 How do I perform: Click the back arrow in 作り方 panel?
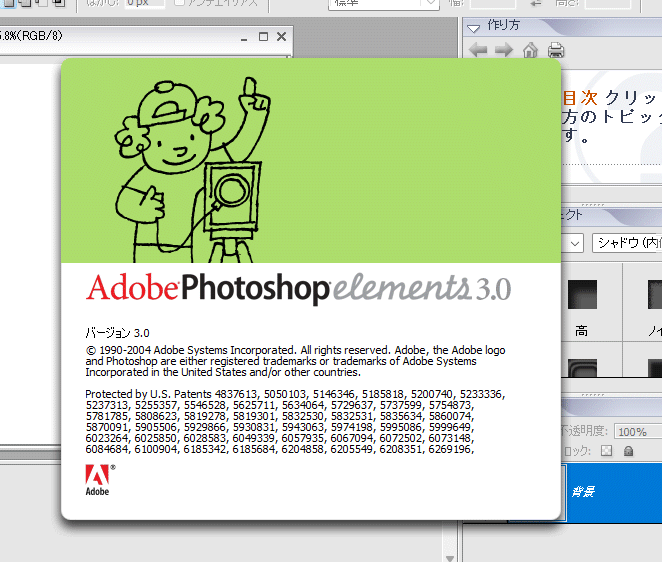tap(478, 50)
